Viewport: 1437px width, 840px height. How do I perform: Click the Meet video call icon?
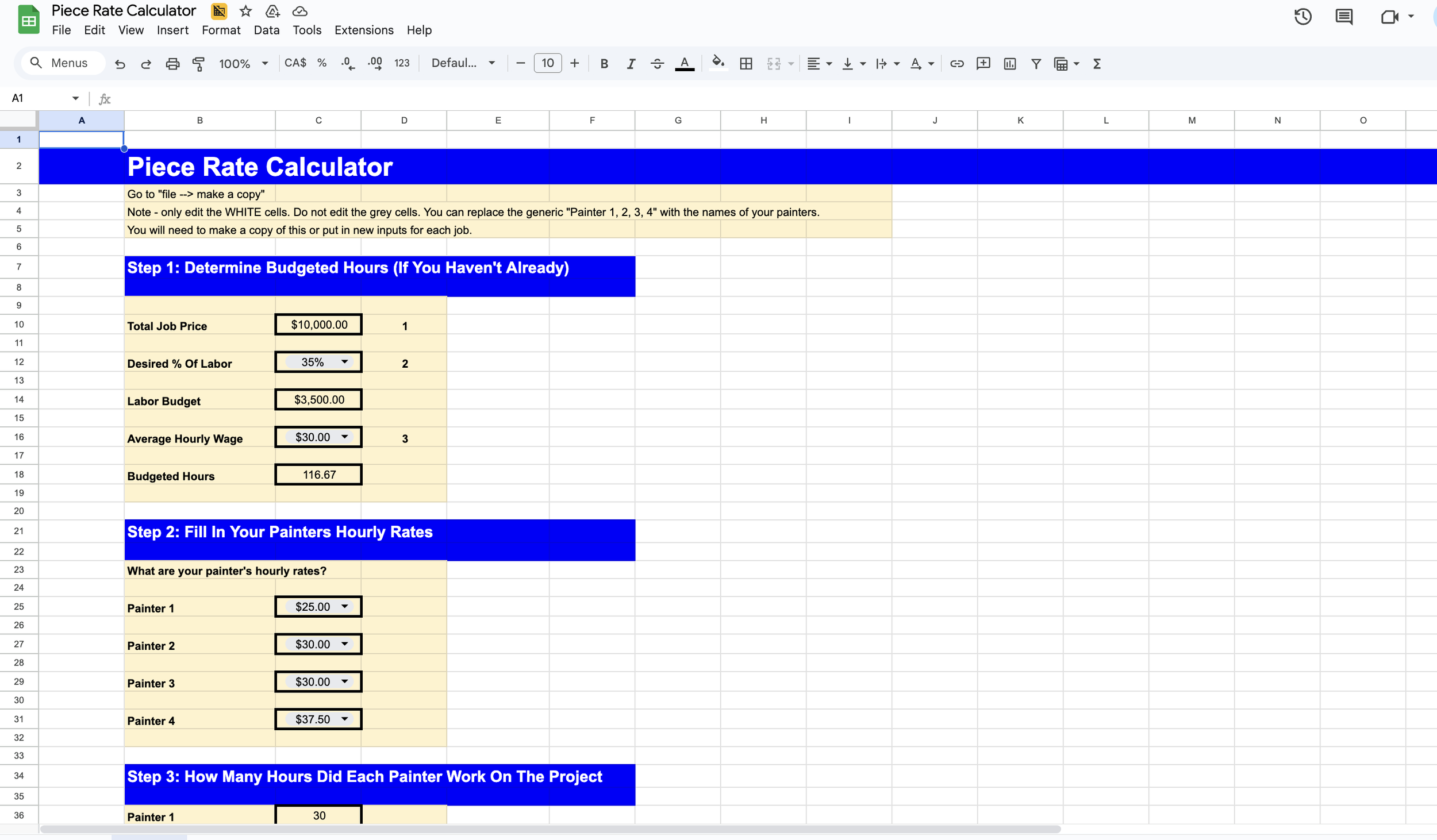[x=1389, y=17]
